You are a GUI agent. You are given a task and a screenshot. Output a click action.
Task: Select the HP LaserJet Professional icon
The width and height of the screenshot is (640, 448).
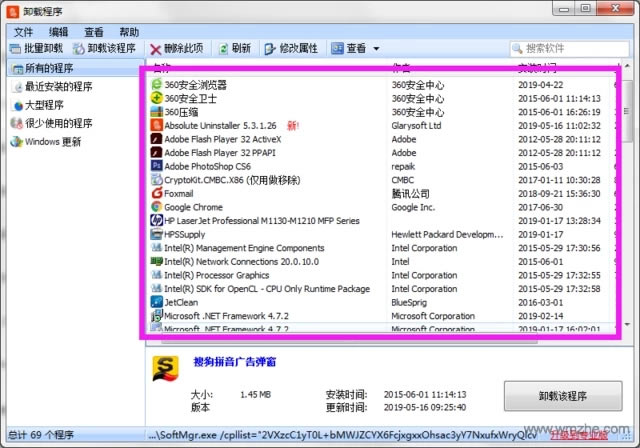pyautogui.click(x=157, y=220)
